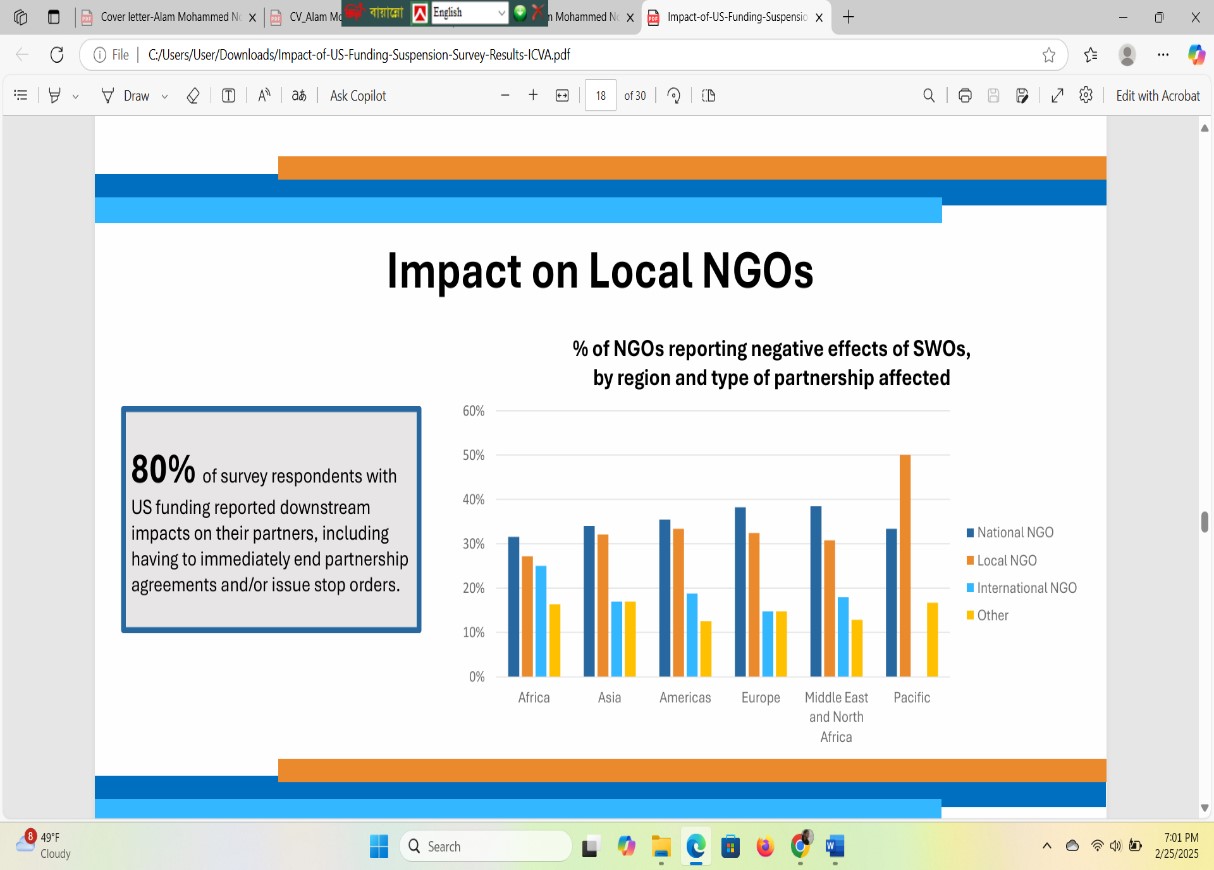Click the vertical scrollbar thumb
The image size is (1214, 870).
coord(1205,521)
